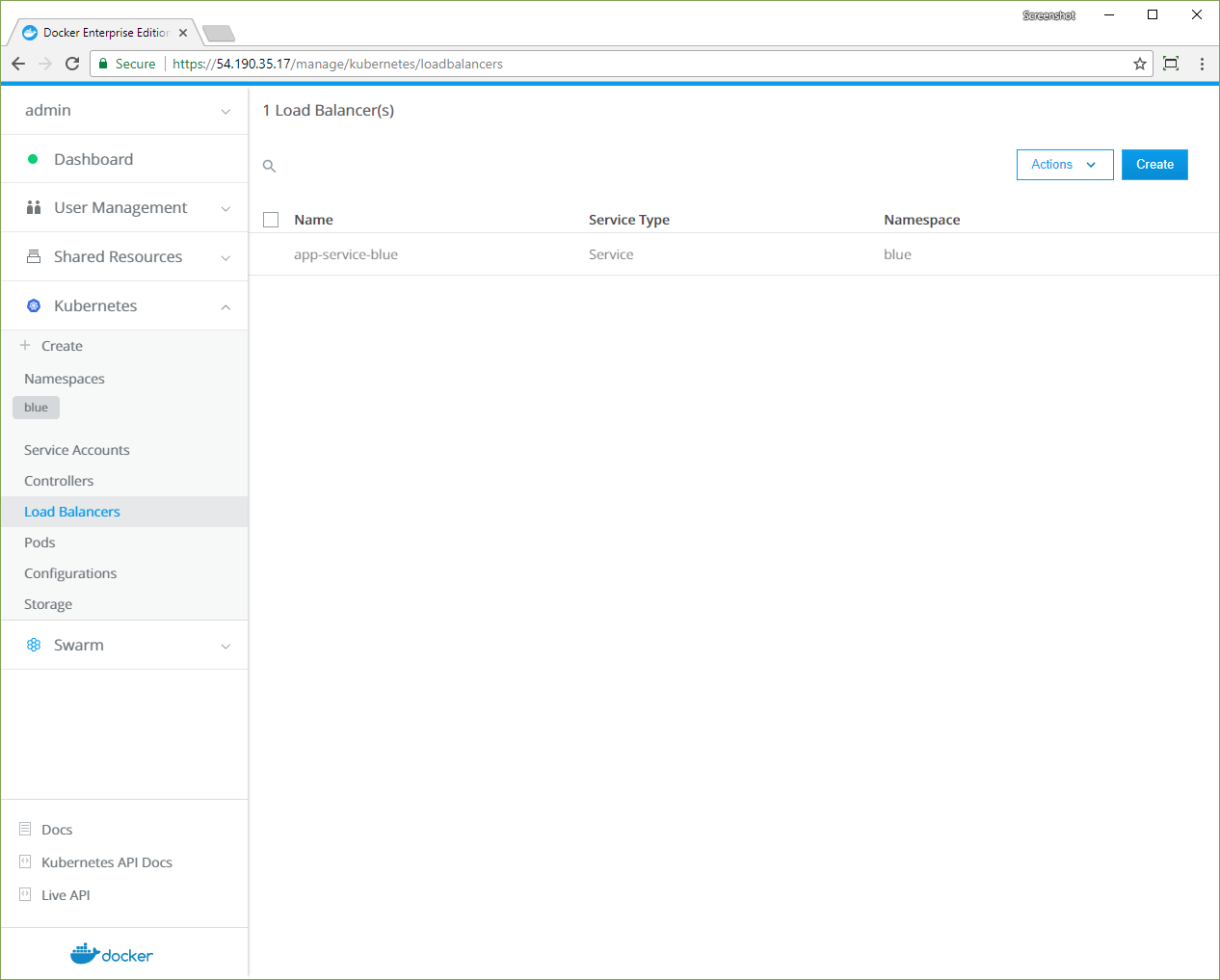Click the Kubernetes wheel icon in sidebar
Screen dimensions: 1220x980
pyautogui.click(x=34, y=305)
